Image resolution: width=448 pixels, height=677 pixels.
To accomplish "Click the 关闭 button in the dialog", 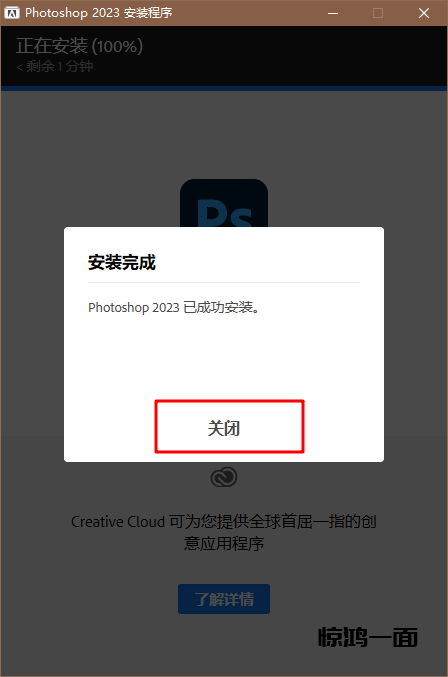I will [x=229, y=427].
